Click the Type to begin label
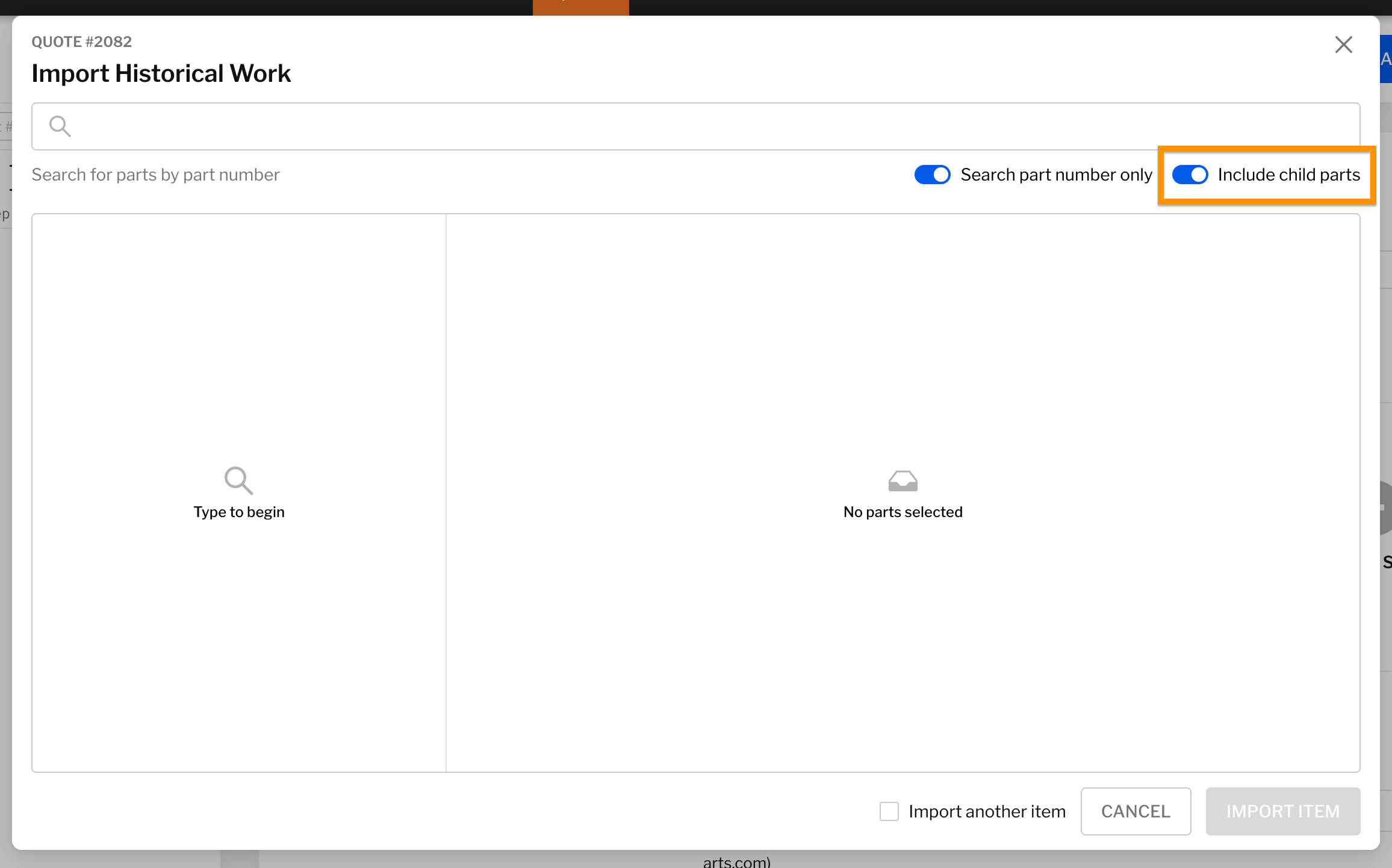Viewport: 1392px width, 868px height. (x=238, y=512)
